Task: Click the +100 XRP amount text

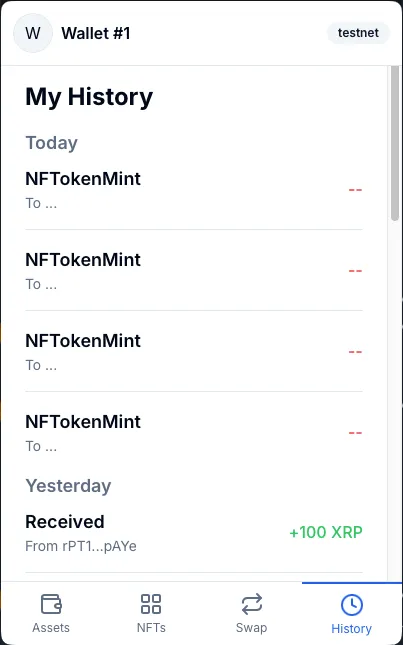Action: [326, 532]
